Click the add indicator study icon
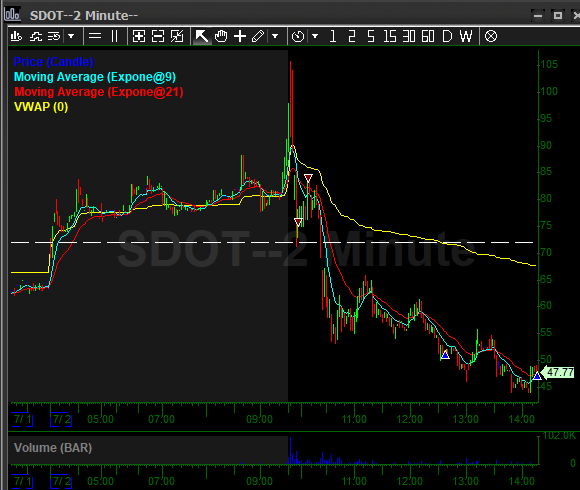This screenshot has width=580, height=490. pos(36,36)
